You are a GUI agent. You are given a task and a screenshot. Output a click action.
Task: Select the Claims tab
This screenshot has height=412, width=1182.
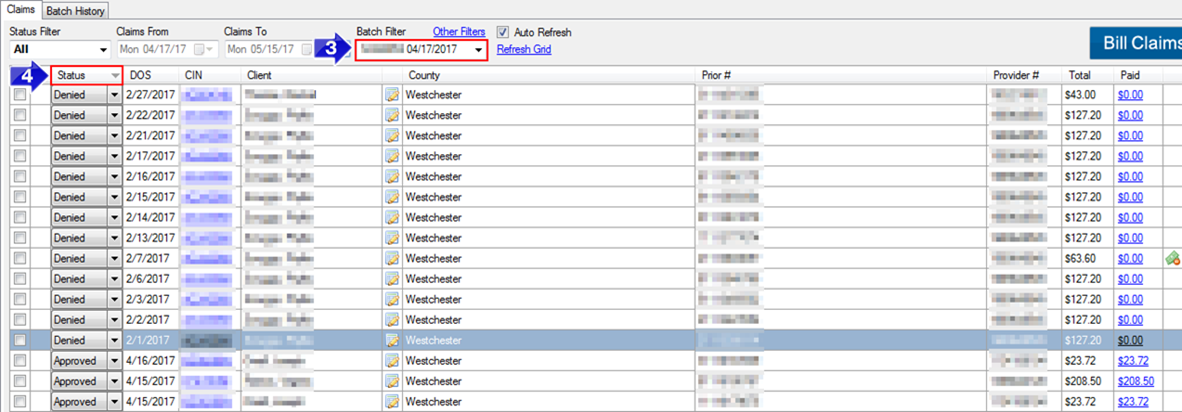[x=21, y=9]
